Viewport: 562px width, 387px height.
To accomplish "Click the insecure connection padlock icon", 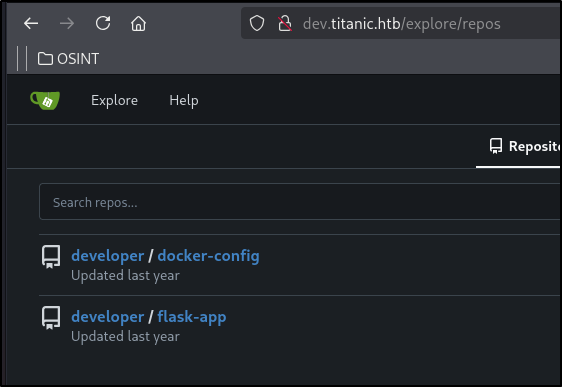I will pos(285,24).
